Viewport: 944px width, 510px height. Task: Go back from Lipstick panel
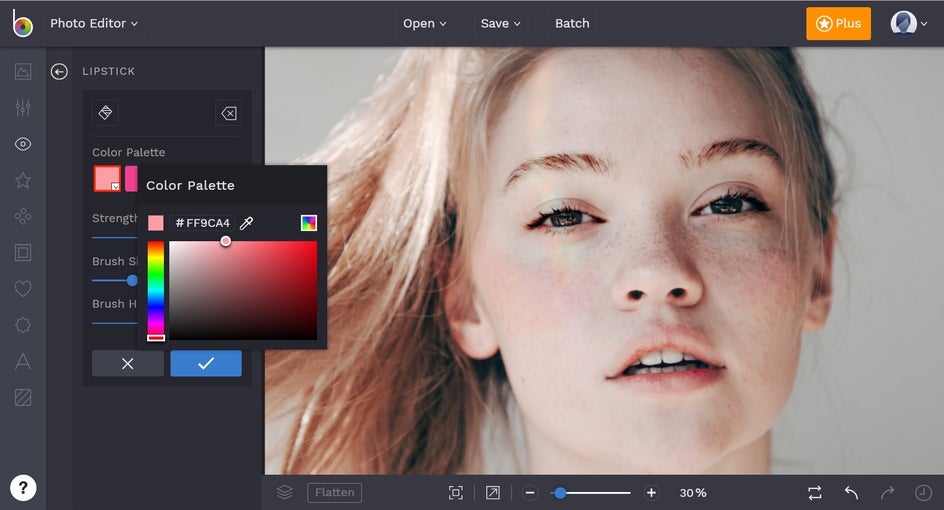click(59, 72)
